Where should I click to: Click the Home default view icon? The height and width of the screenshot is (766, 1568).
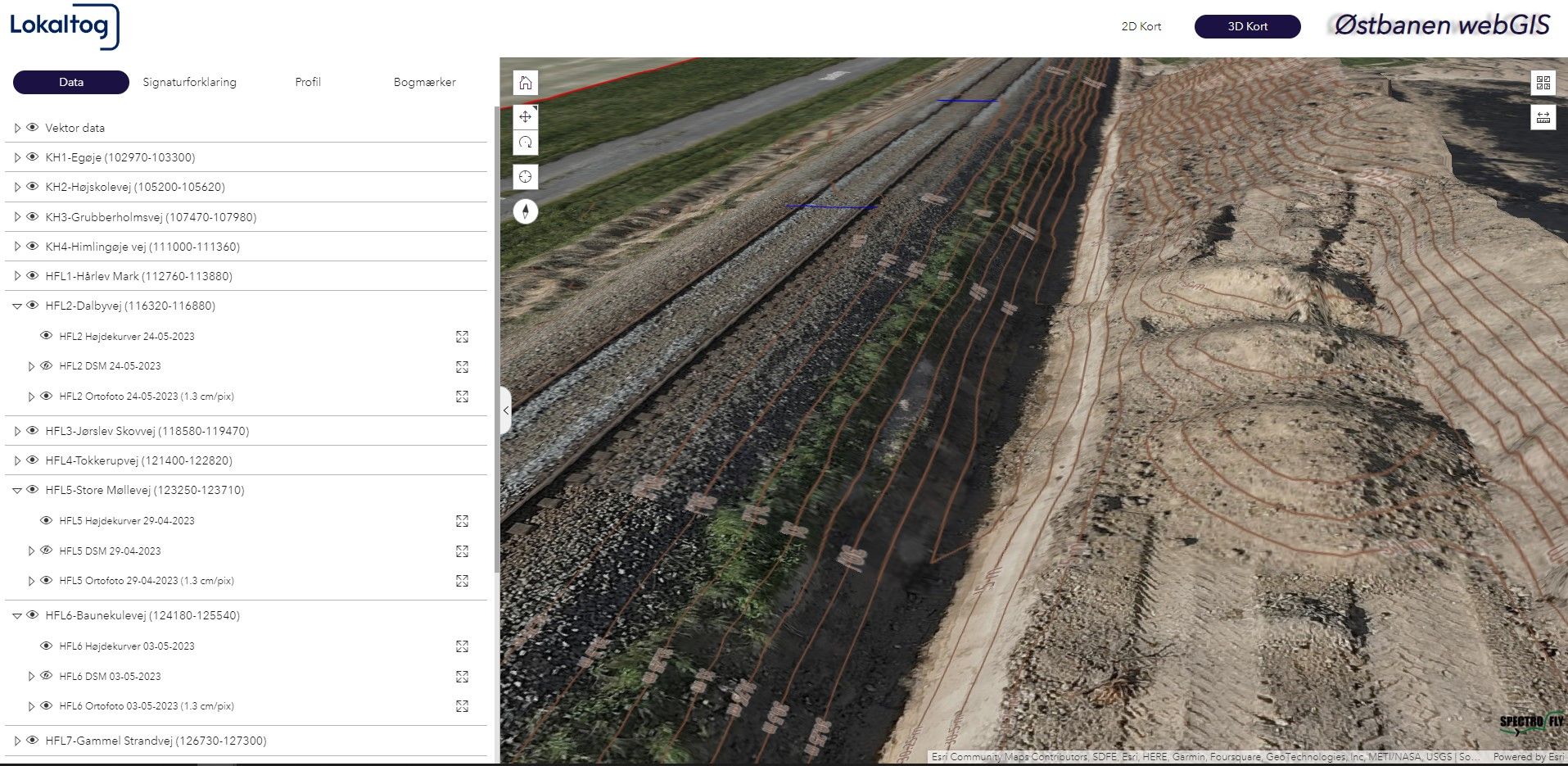[526, 83]
